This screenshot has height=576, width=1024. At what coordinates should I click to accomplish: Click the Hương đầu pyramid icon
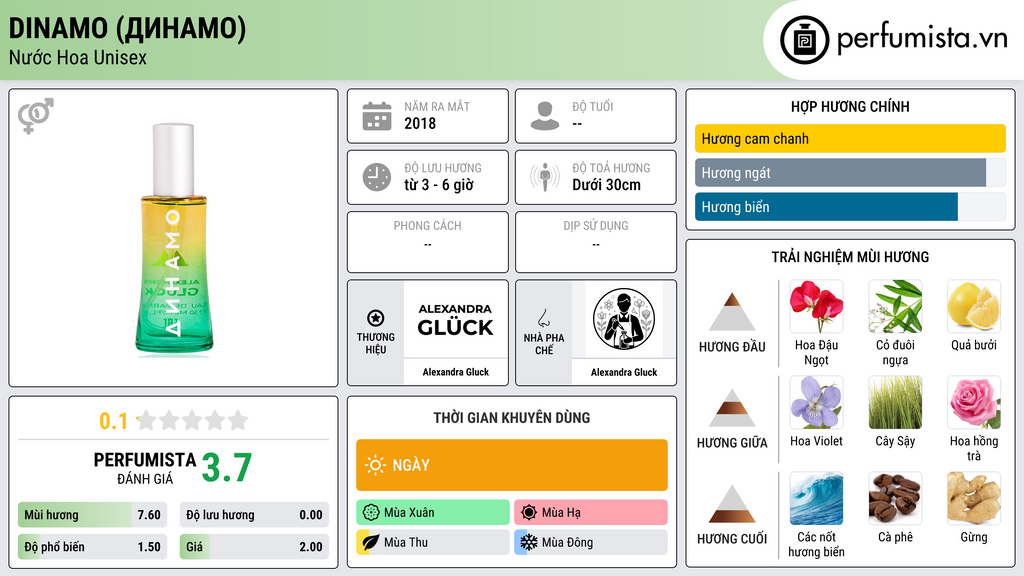tap(732, 312)
